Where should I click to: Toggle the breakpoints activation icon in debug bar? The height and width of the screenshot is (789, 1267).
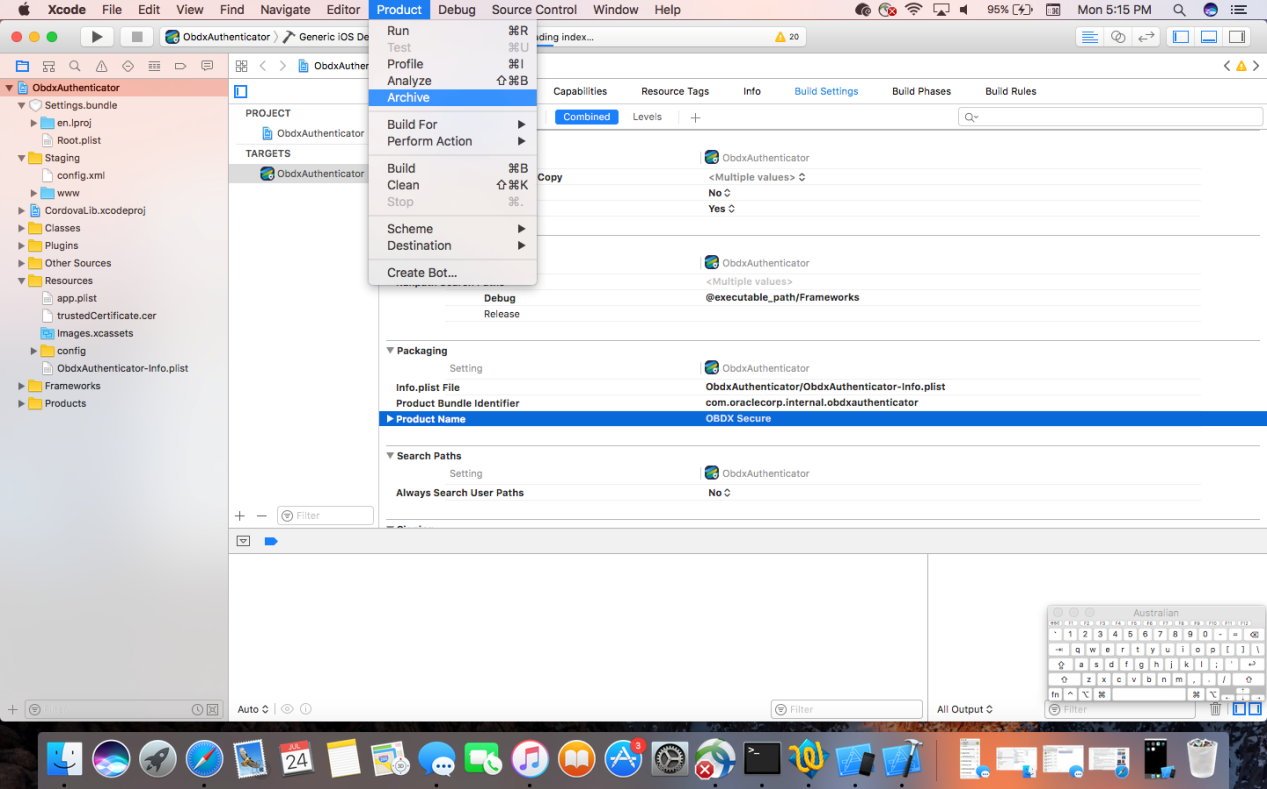pos(271,541)
